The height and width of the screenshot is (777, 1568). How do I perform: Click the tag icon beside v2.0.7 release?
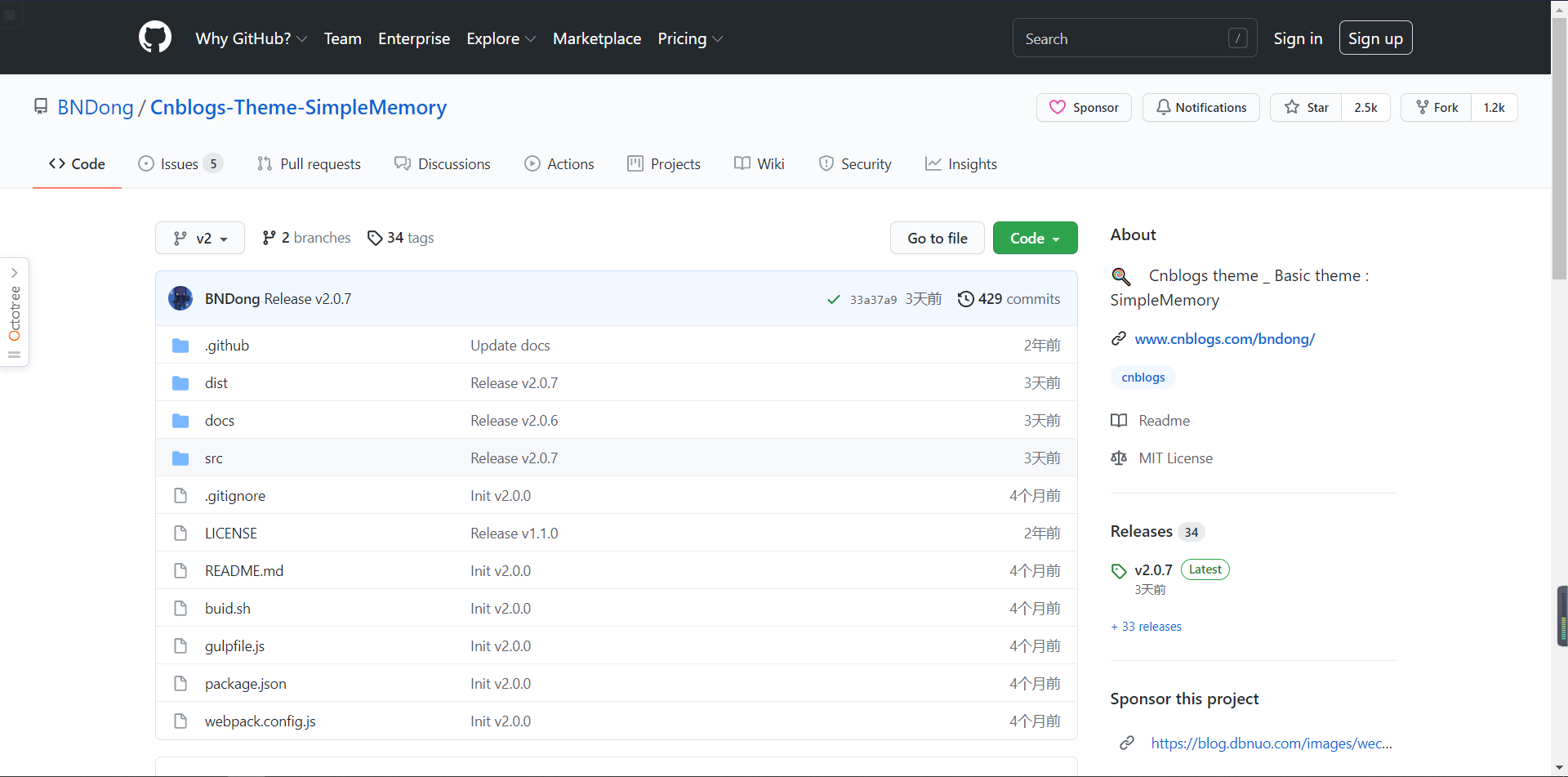[x=1119, y=571]
